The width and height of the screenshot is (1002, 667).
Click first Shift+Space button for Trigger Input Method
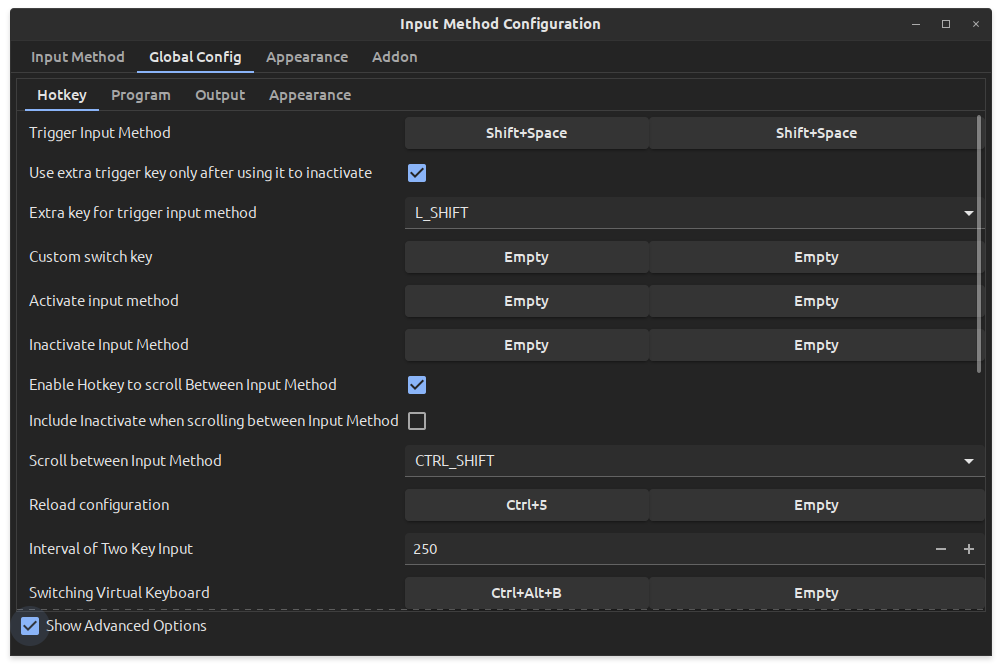pyautogui.click(x=527, y=133)
